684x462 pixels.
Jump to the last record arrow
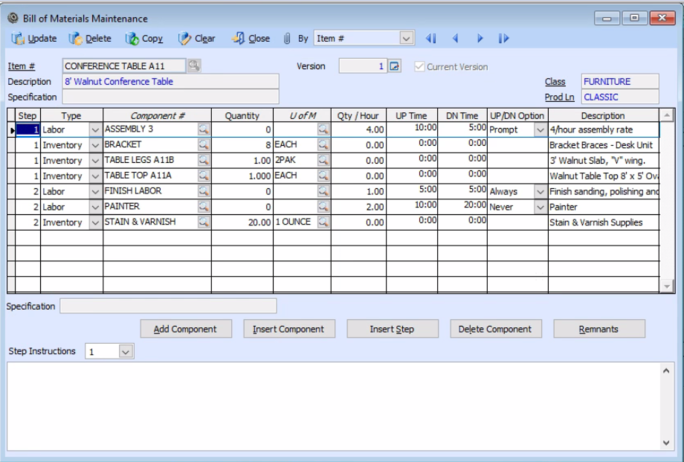coord(503,39)
